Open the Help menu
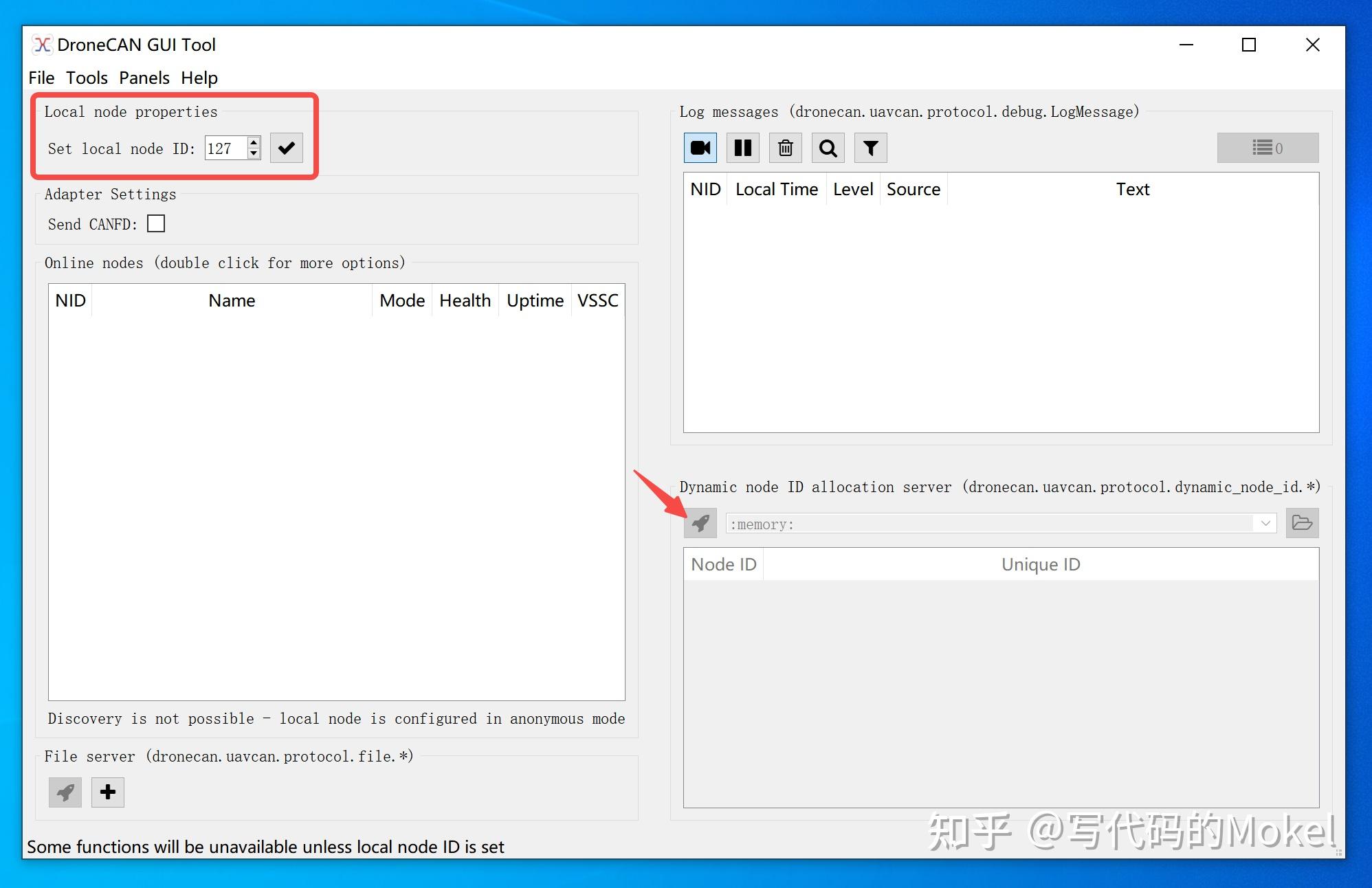Image resolution: width=1372 pixels, height=888 pixels. tap(199, 78)
